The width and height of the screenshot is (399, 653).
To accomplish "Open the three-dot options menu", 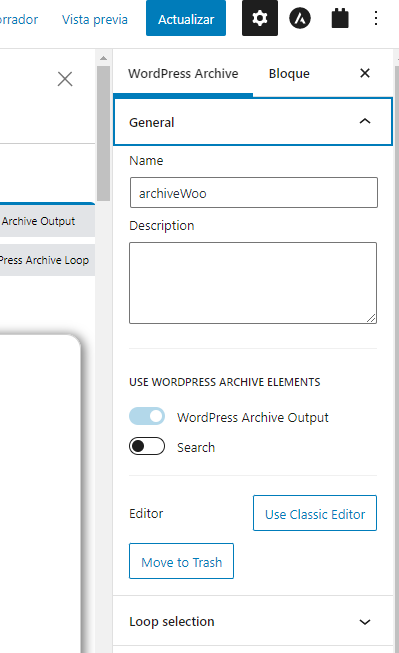I will pos(376,18).
